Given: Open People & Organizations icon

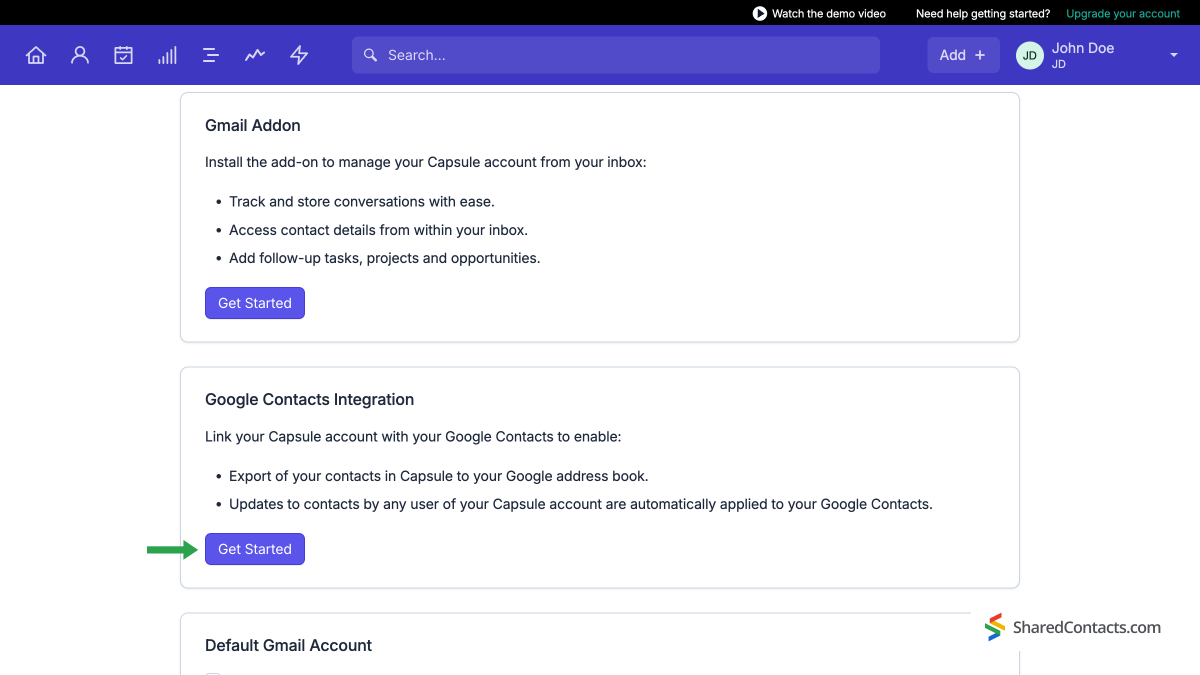Looking at the screenshot, I should (x=80, y=55).
